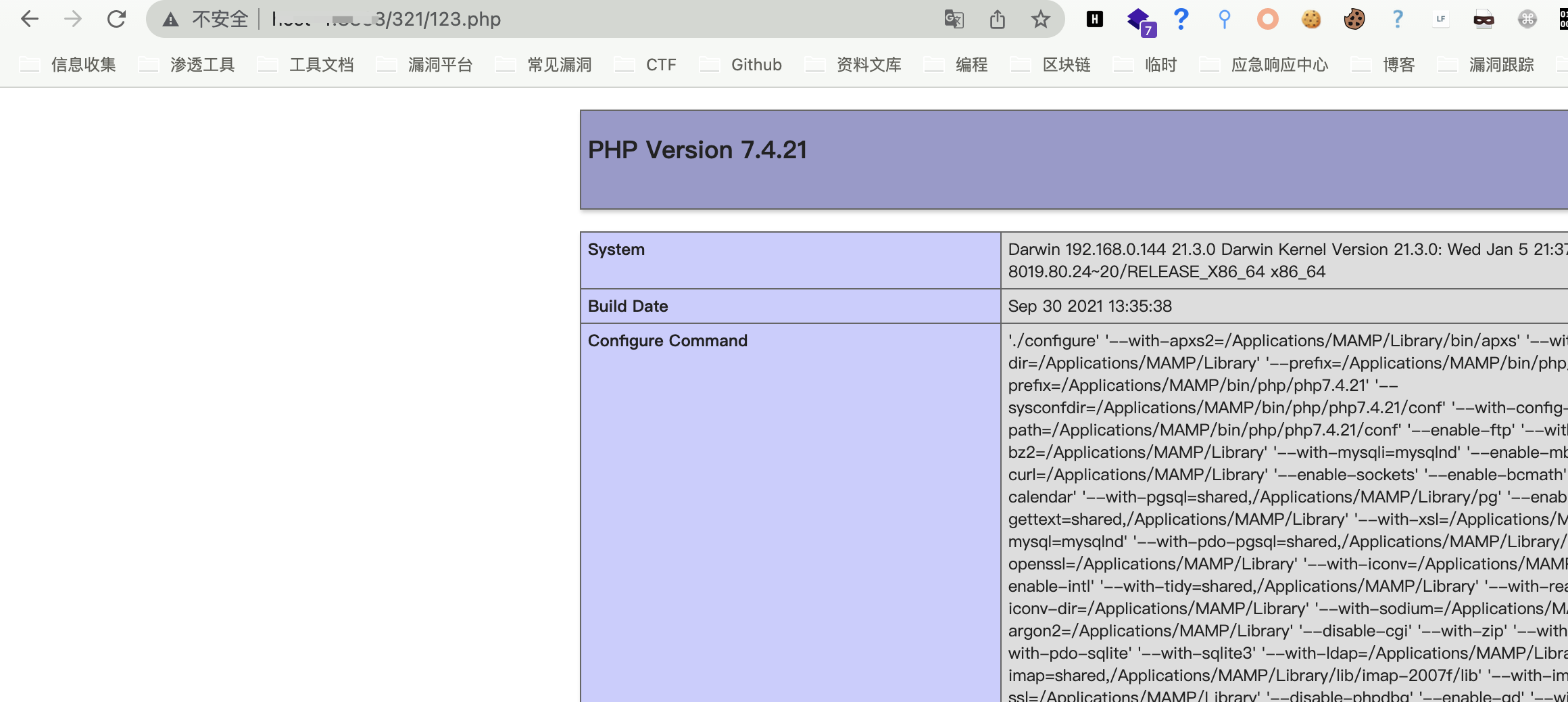Click the System row label
The height and width of the screenshot is (702, 1568).
tap(616, 250)
